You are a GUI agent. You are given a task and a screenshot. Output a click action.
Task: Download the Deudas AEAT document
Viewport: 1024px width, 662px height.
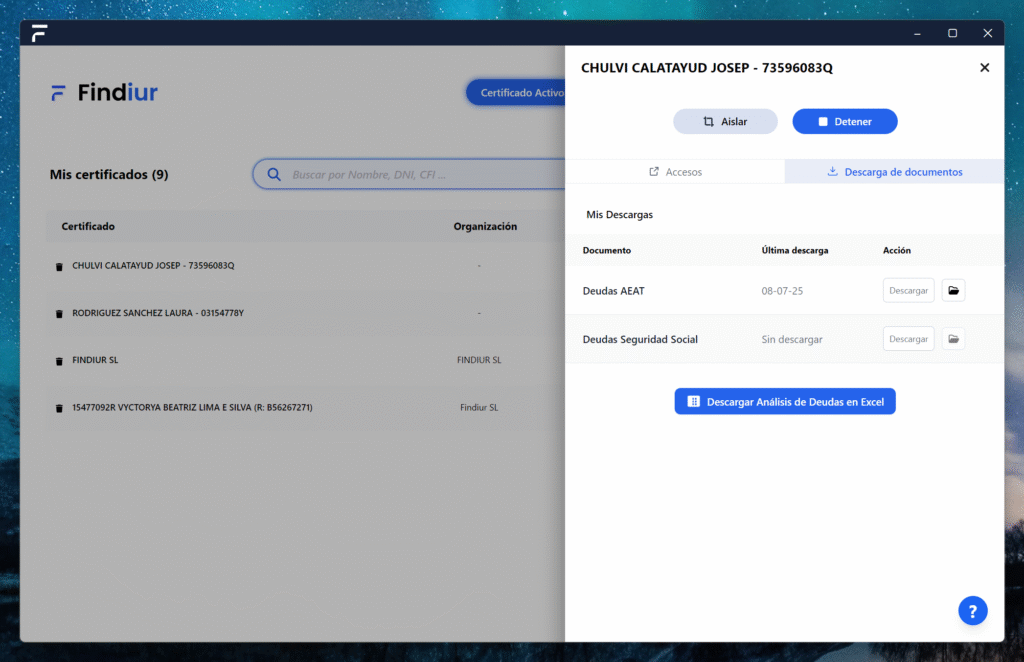pos(908,291)
